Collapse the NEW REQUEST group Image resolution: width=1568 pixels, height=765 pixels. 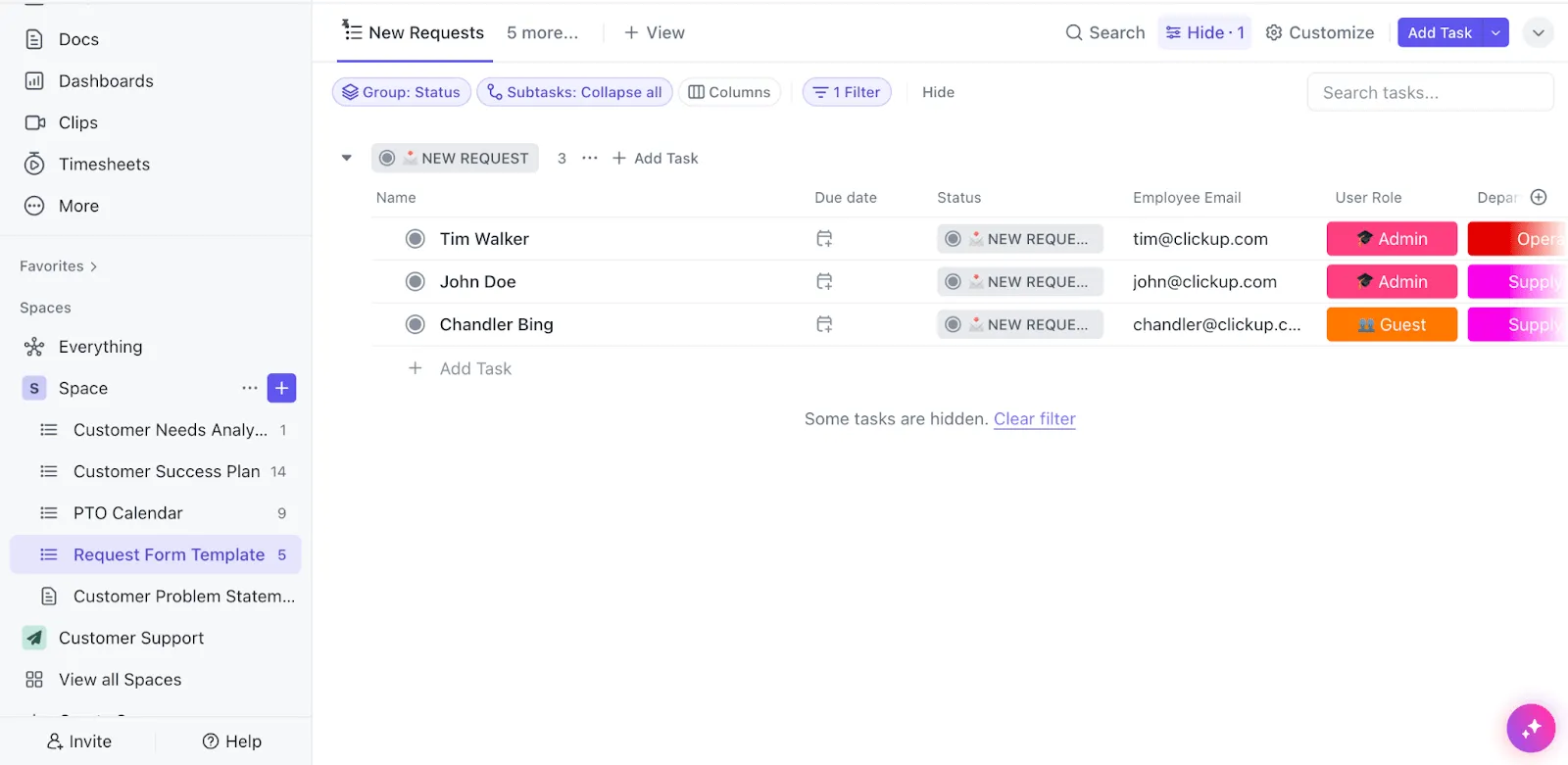[x=346, y=158]
